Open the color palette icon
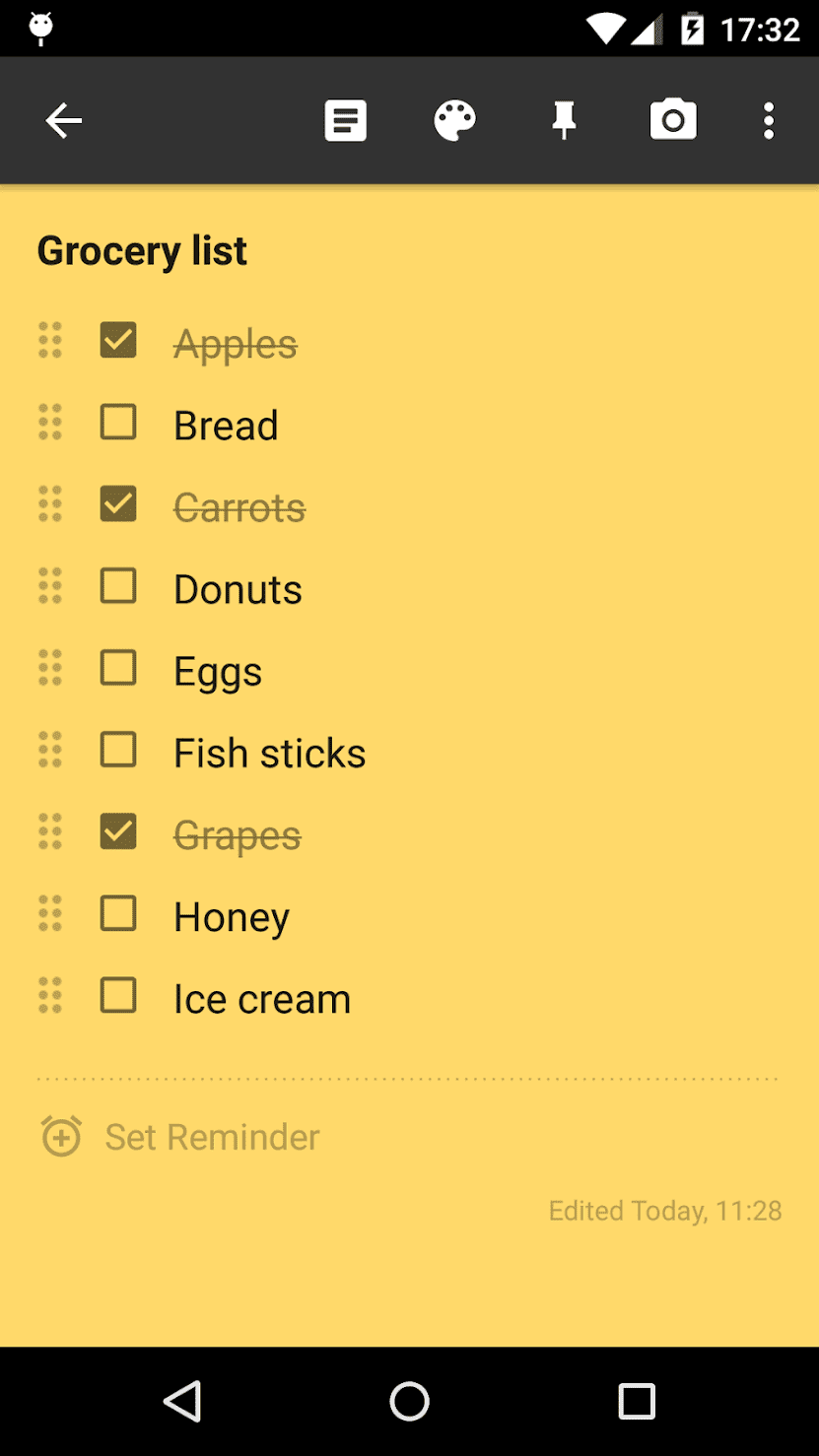819x1456 pixels. pos(454,121)
